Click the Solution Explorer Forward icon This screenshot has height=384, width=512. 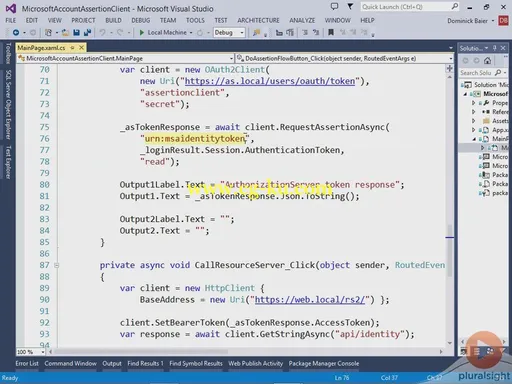476,61
